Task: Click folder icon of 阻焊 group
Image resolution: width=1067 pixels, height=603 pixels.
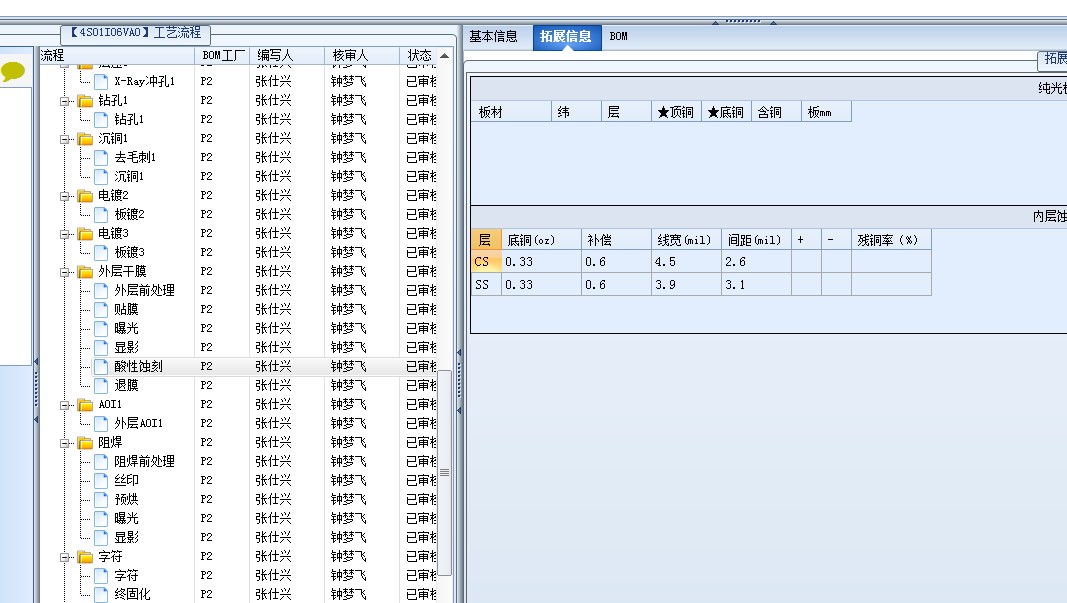Action: coord(85,443)
